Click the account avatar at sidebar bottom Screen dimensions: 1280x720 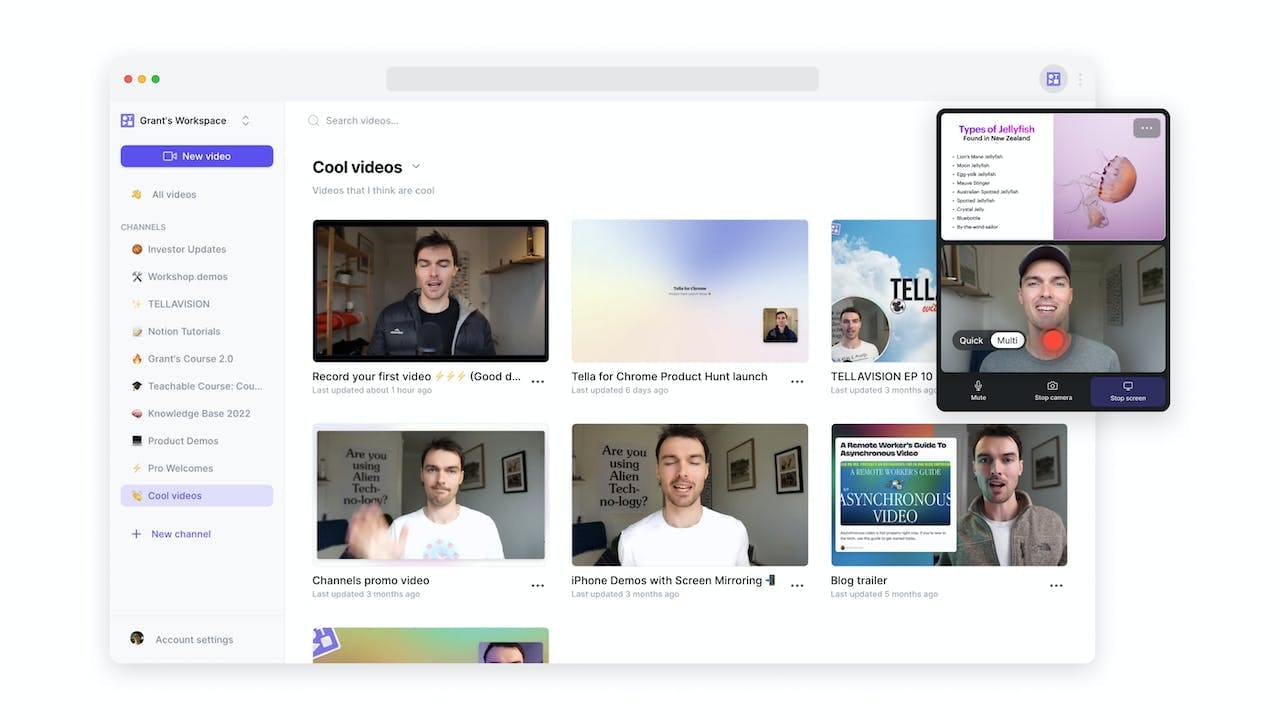(x=137, y=638)
